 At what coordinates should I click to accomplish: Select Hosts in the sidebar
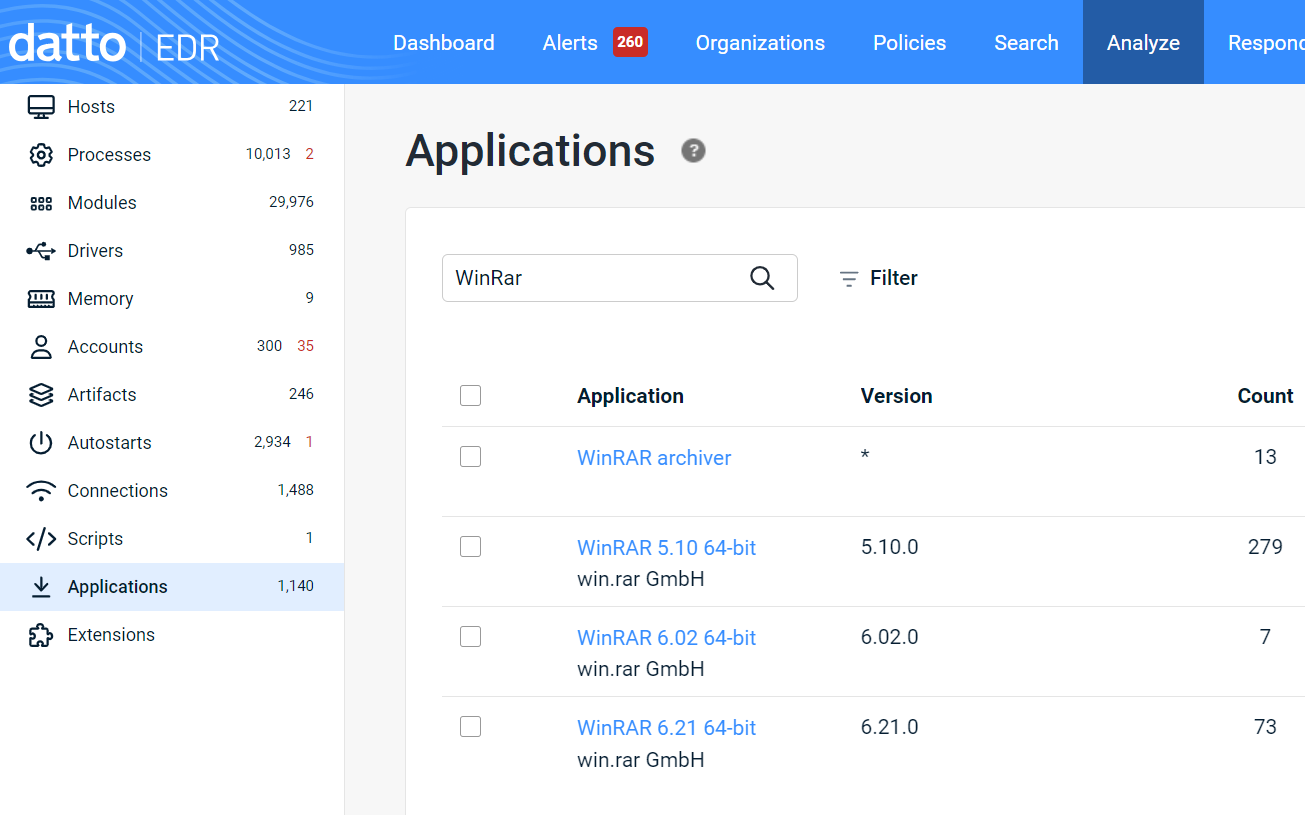(172, 107)
